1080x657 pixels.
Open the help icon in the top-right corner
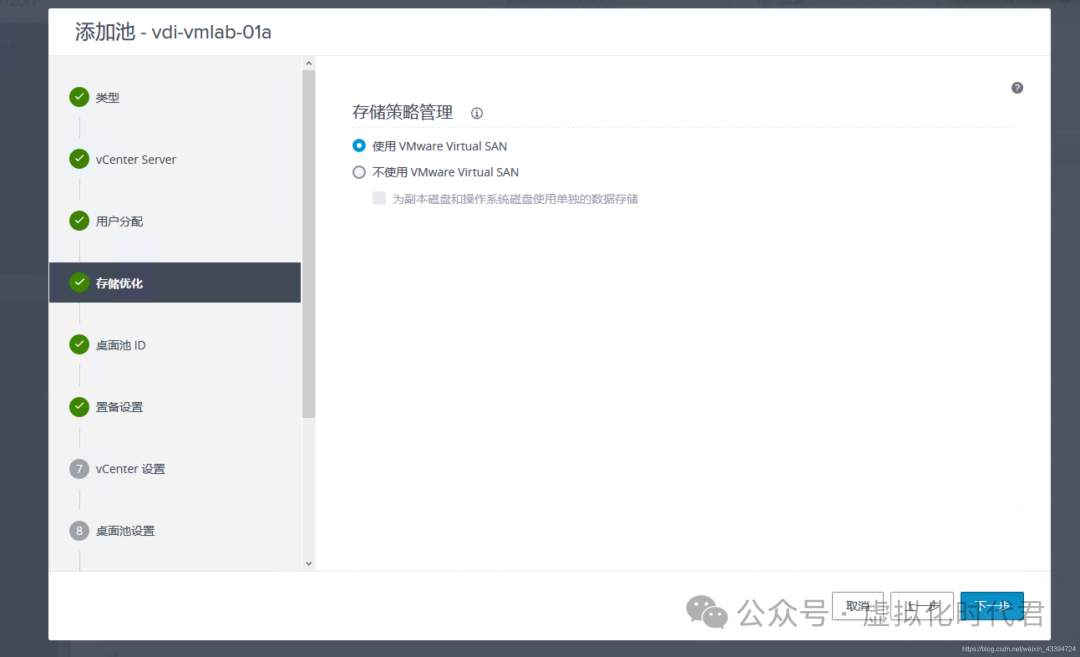(x=1017, y=87)
